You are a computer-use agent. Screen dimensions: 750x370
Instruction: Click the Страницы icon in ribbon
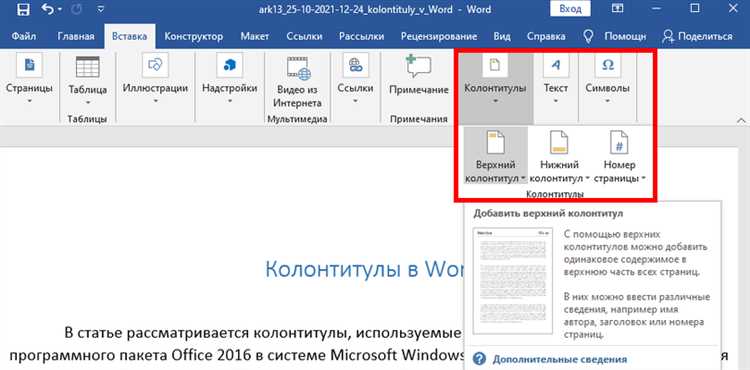coord(29,65)
